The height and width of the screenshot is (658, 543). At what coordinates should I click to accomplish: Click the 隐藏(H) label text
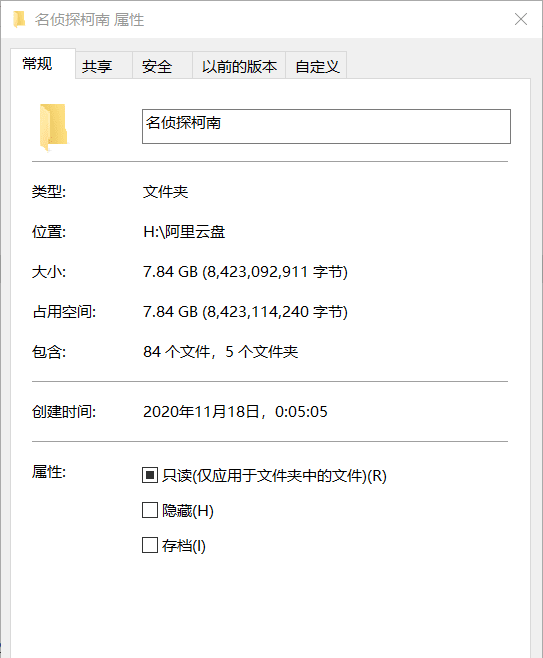(x=188, y=511)
